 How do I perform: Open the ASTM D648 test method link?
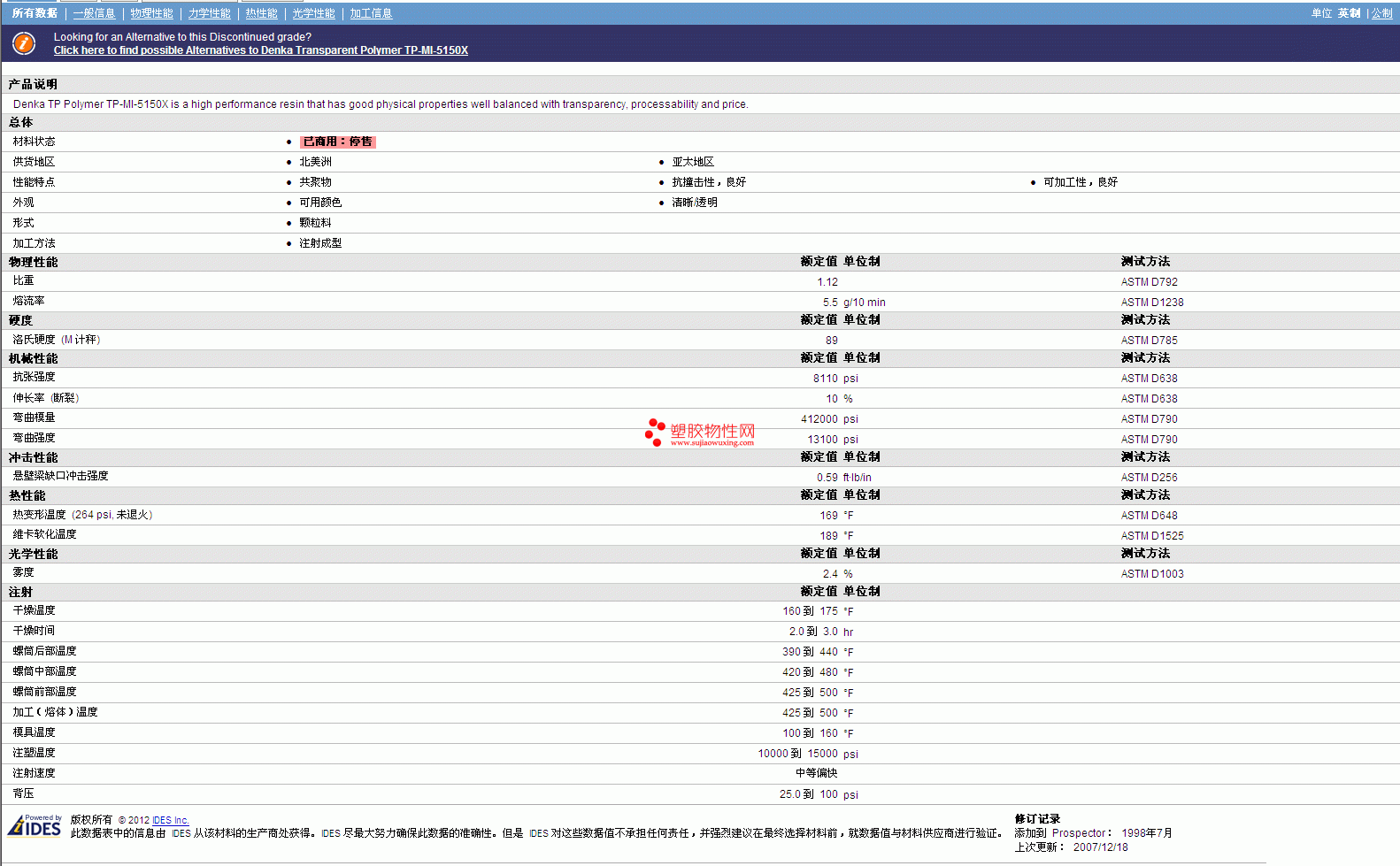(1149, 516)
